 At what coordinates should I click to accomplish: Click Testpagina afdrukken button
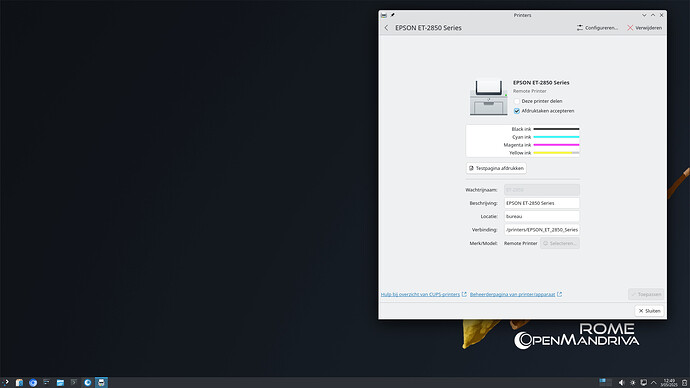click(496, 168)
